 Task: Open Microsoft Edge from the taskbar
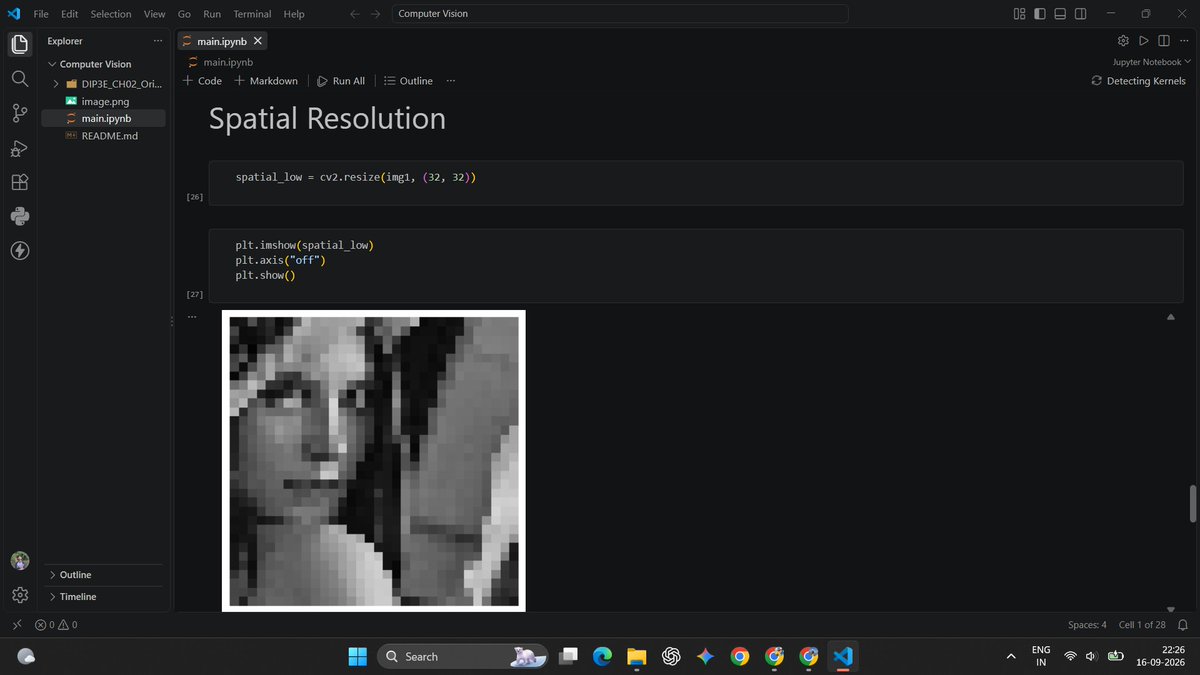(x=602, y=656)
